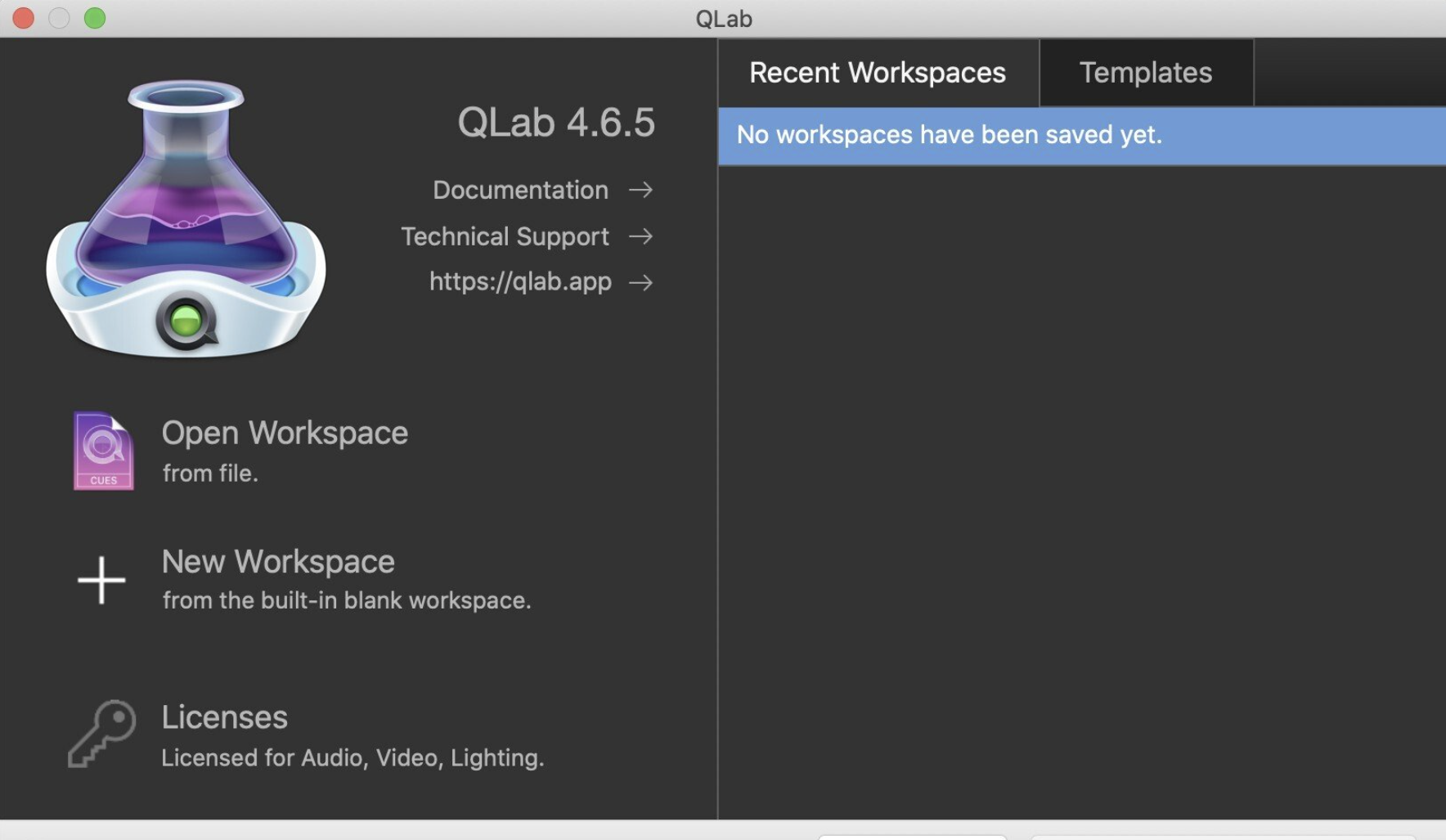The width and height of the screenshot is (1446, 840).
Task: View QLab license details
Action: (225, 717)
